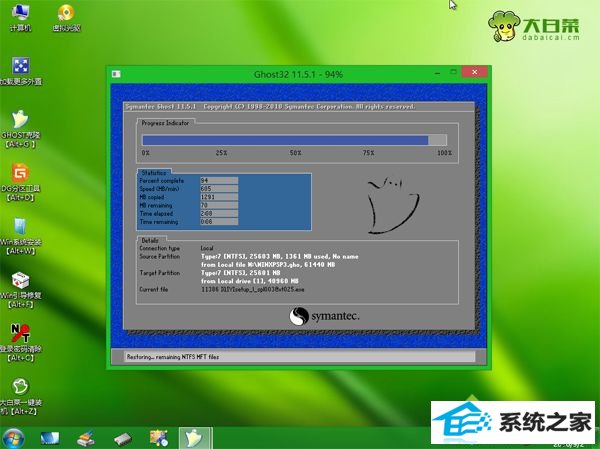Click the Ghost ghost mascot drawing
Viewport: 600px width, 449px height.
pyautogui.click(x=393, y=205)
